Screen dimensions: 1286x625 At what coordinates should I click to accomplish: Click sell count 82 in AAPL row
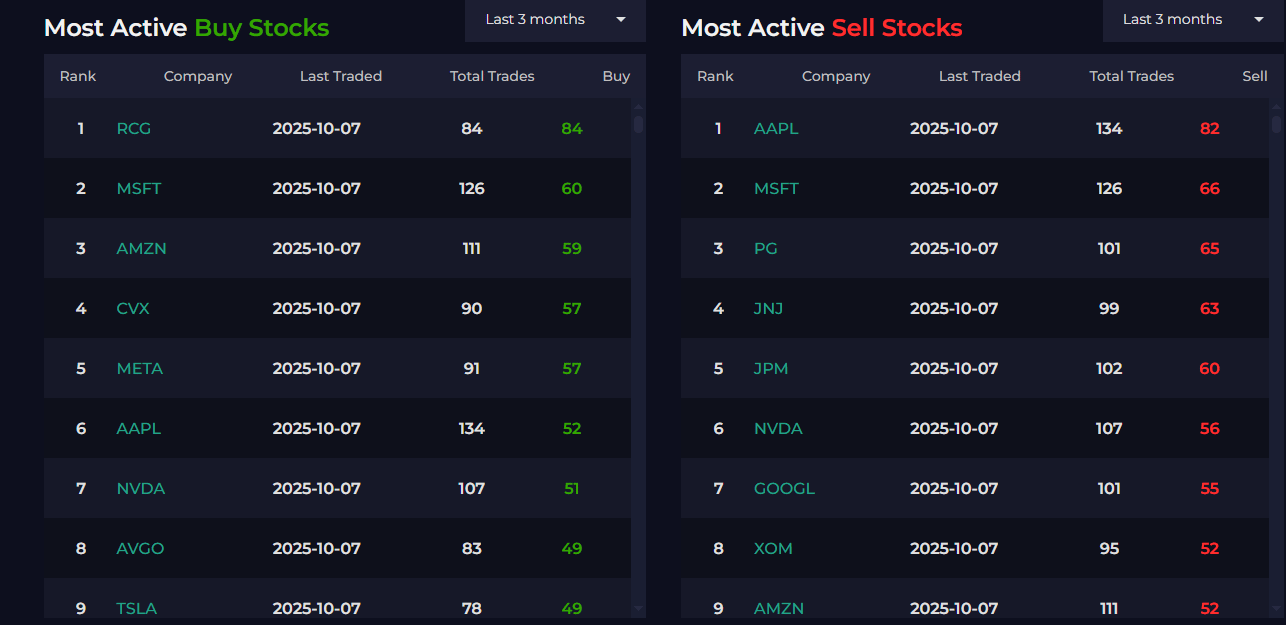click(x=1210, y=128)
